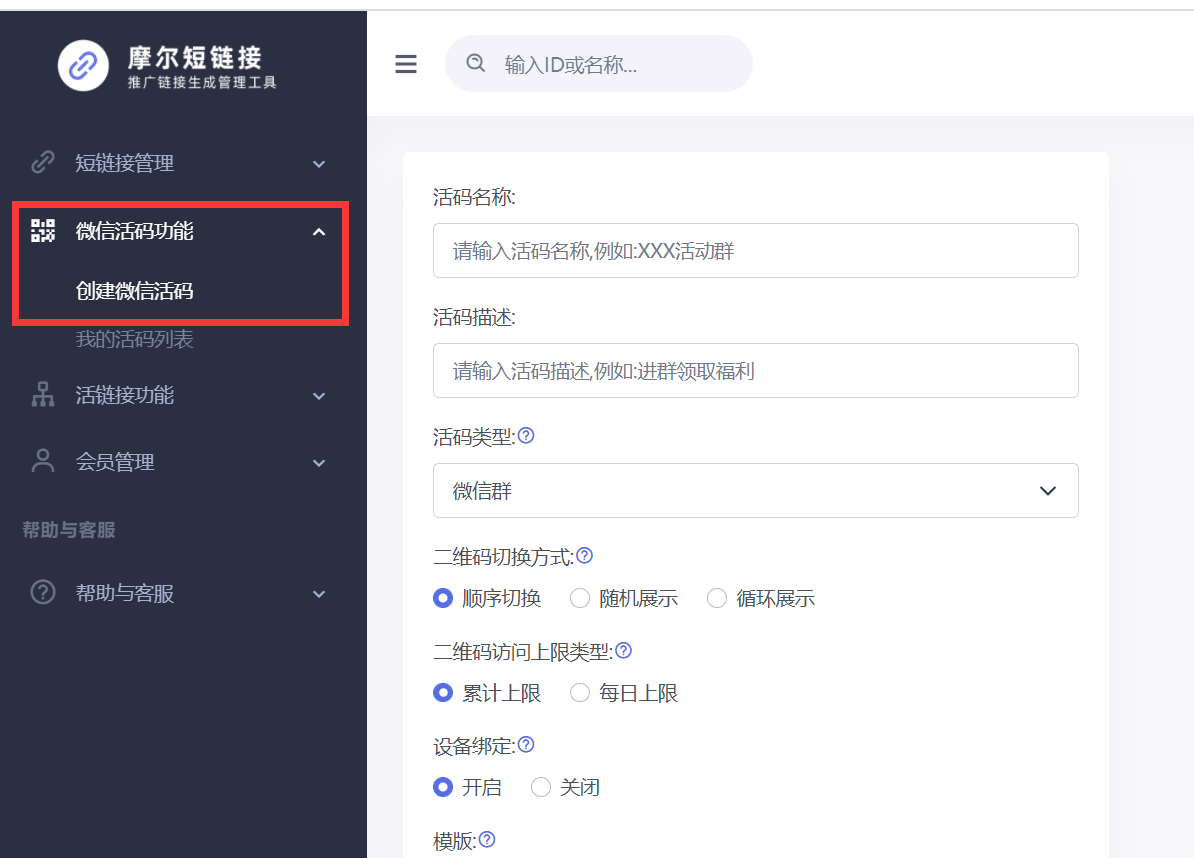Viewport: 1194px width, 858px height.
Task: Toggle the hamburger sidebar menu icon
Action: tap(406, 64)
